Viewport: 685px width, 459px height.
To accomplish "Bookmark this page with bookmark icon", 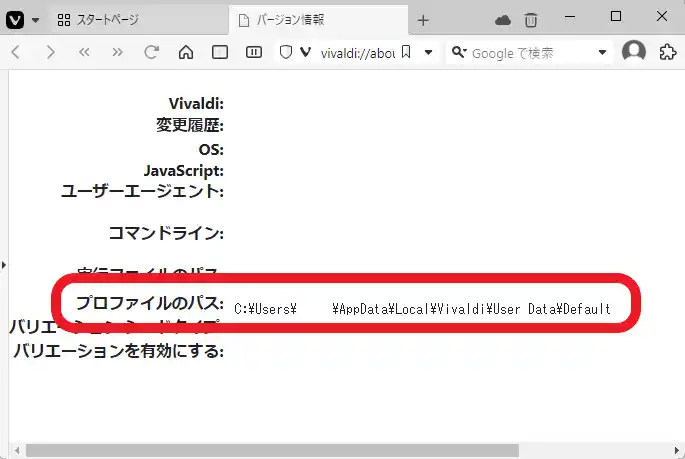I will click(406, 52).
